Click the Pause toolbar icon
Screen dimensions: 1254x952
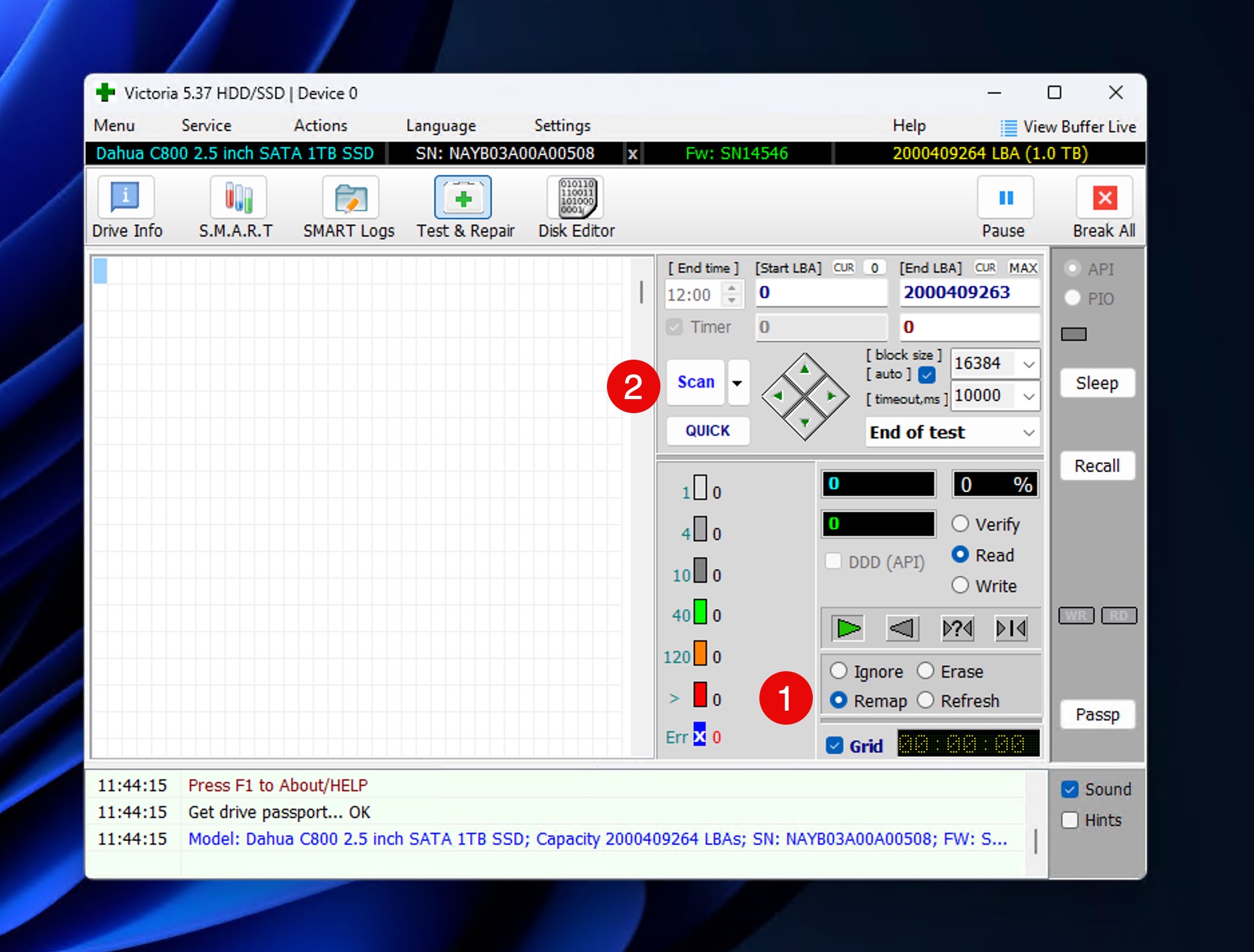(x=1005, y=198)
